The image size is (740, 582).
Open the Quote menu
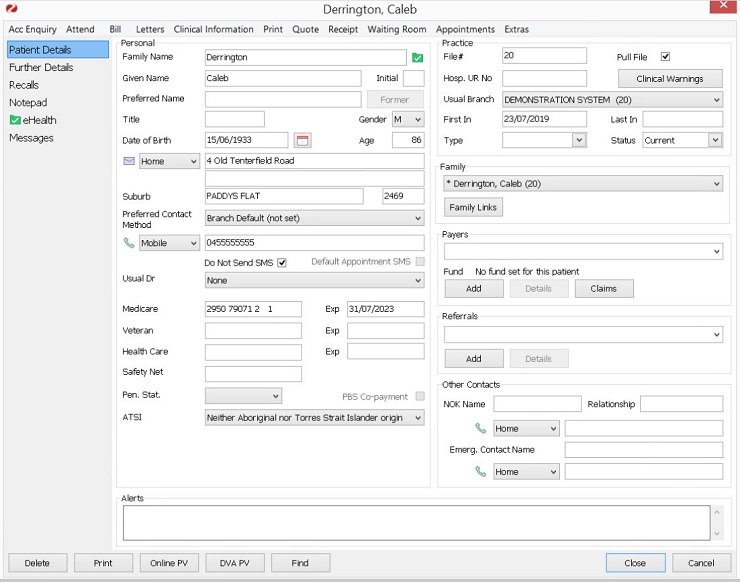305,29
